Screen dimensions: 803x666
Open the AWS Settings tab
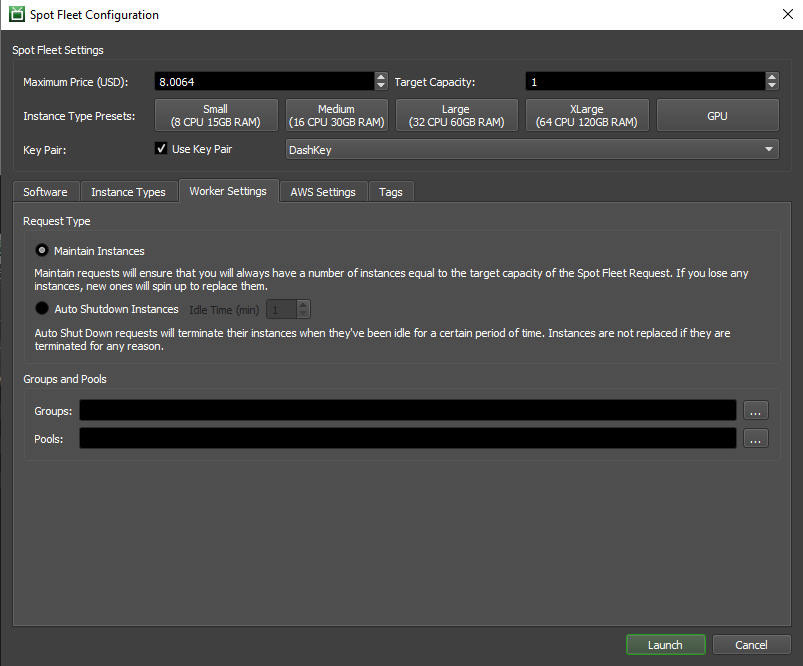pos(323,192)
